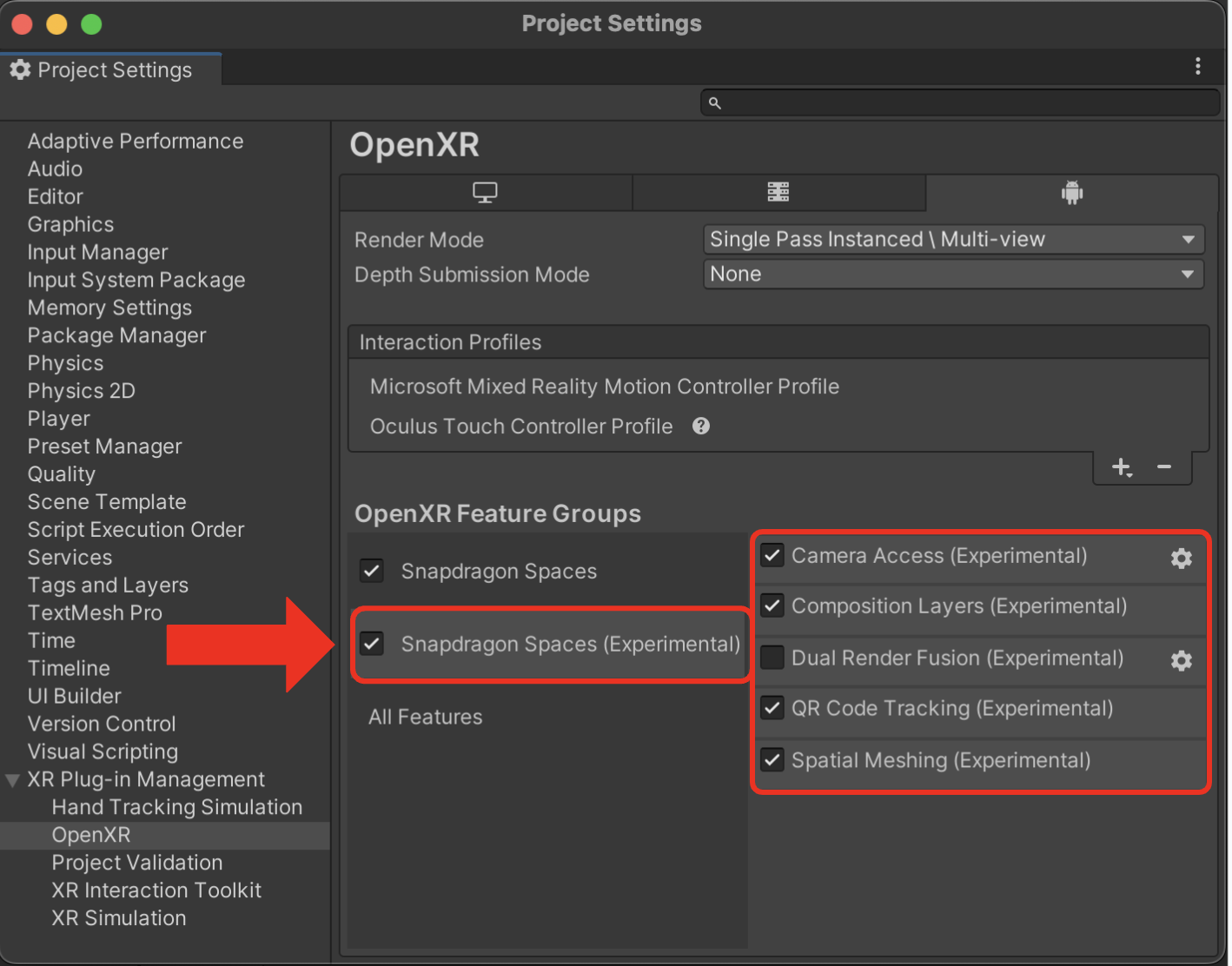Image resolution: width=1232 pixels, height=966 pixels.
Task: Switch to the Android platform tab
Action: point(1072,192)
